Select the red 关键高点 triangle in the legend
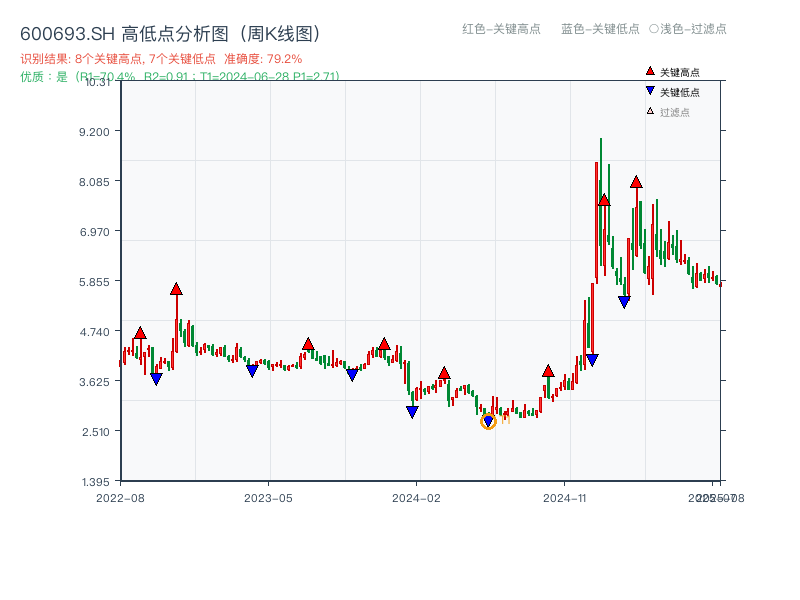800x600 pixels. pos(648,72)
